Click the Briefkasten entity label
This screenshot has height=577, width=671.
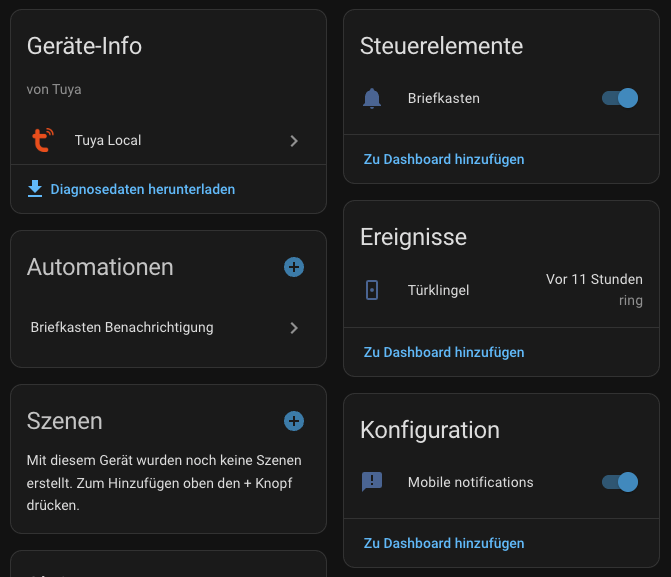coord(444,98)
